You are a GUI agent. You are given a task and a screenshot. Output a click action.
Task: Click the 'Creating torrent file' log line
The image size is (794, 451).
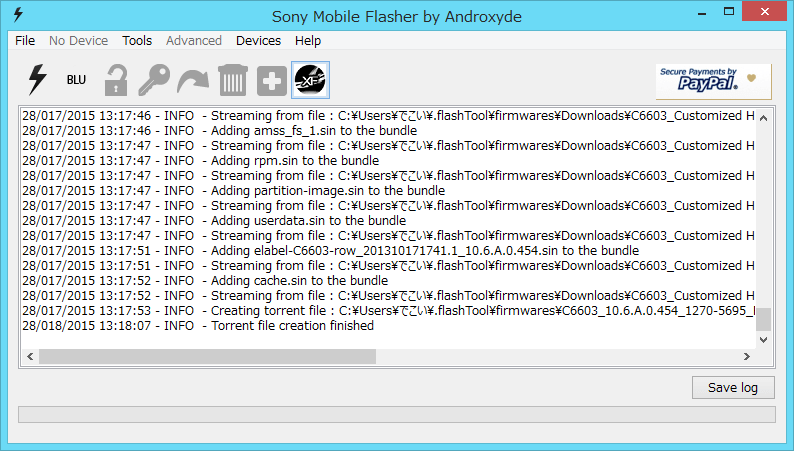tap(388, 310)
